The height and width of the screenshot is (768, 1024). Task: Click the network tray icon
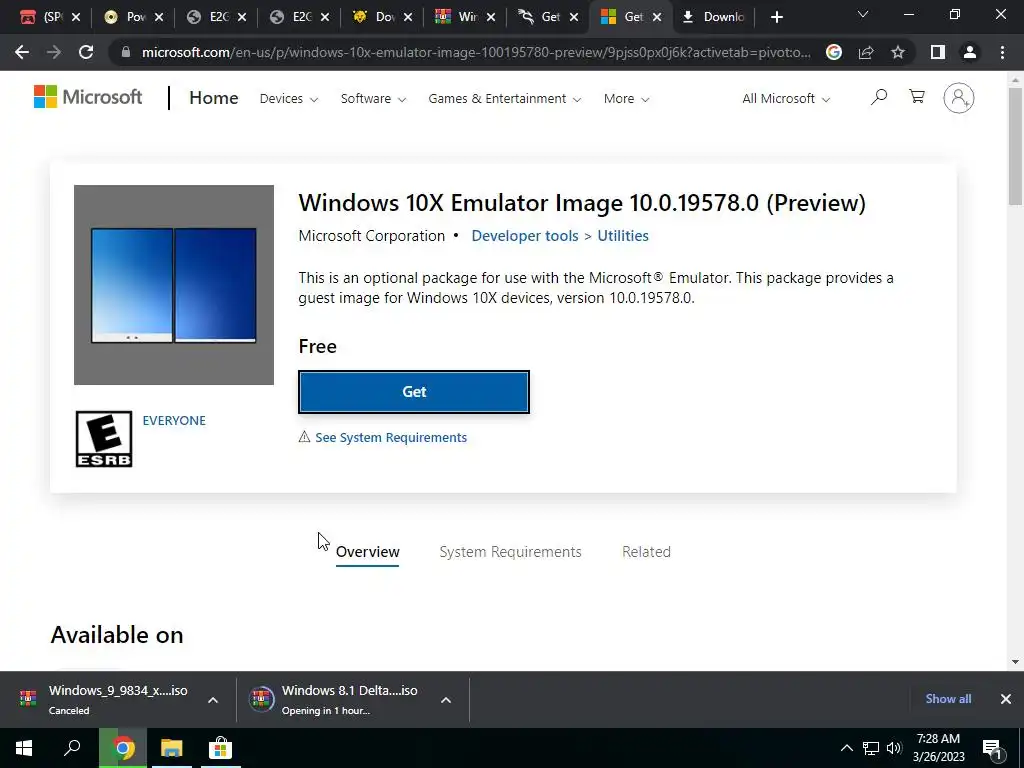tap(871, 748)
